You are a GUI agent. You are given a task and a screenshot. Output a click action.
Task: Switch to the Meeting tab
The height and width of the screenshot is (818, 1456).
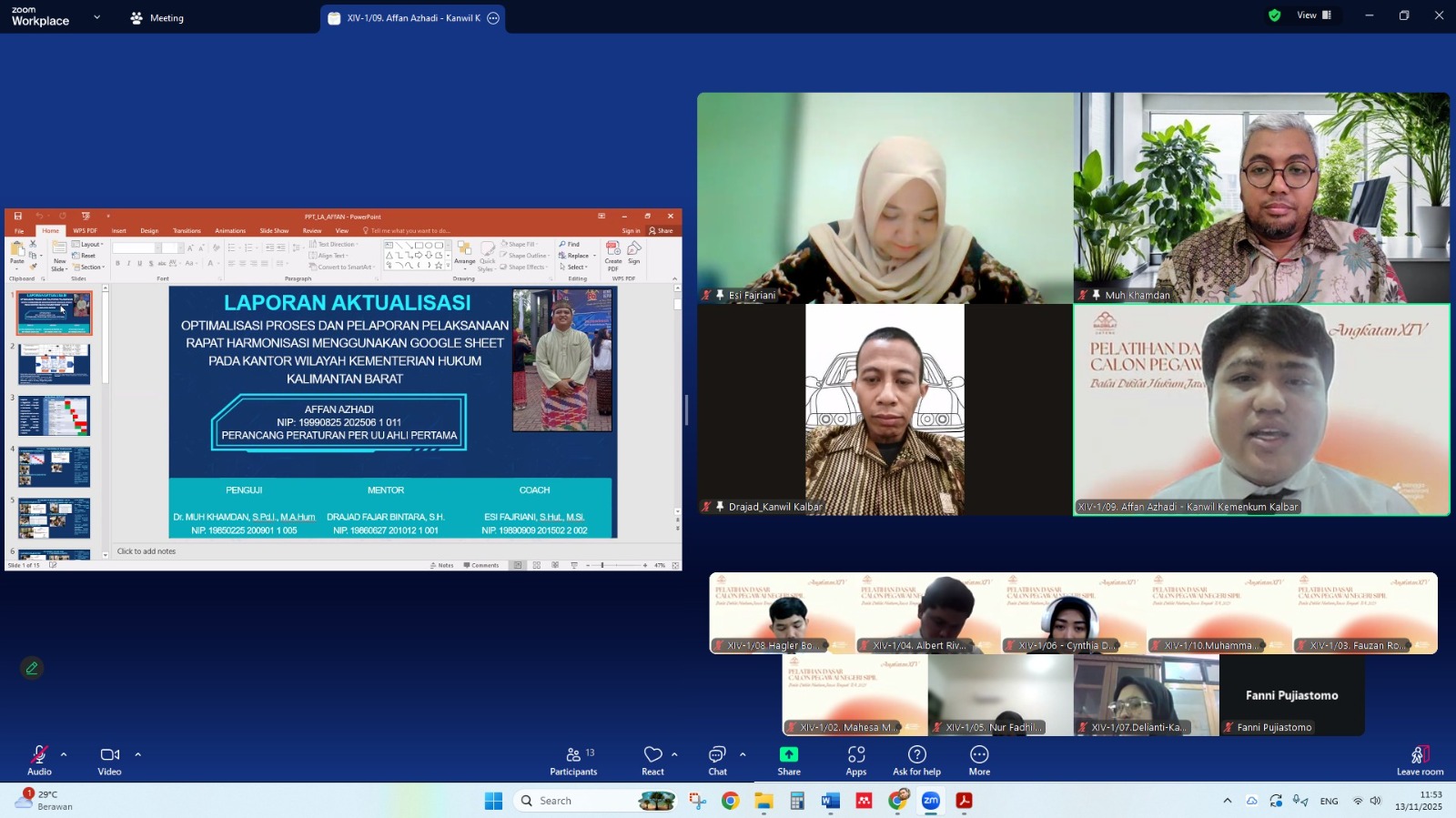[157, 18]
